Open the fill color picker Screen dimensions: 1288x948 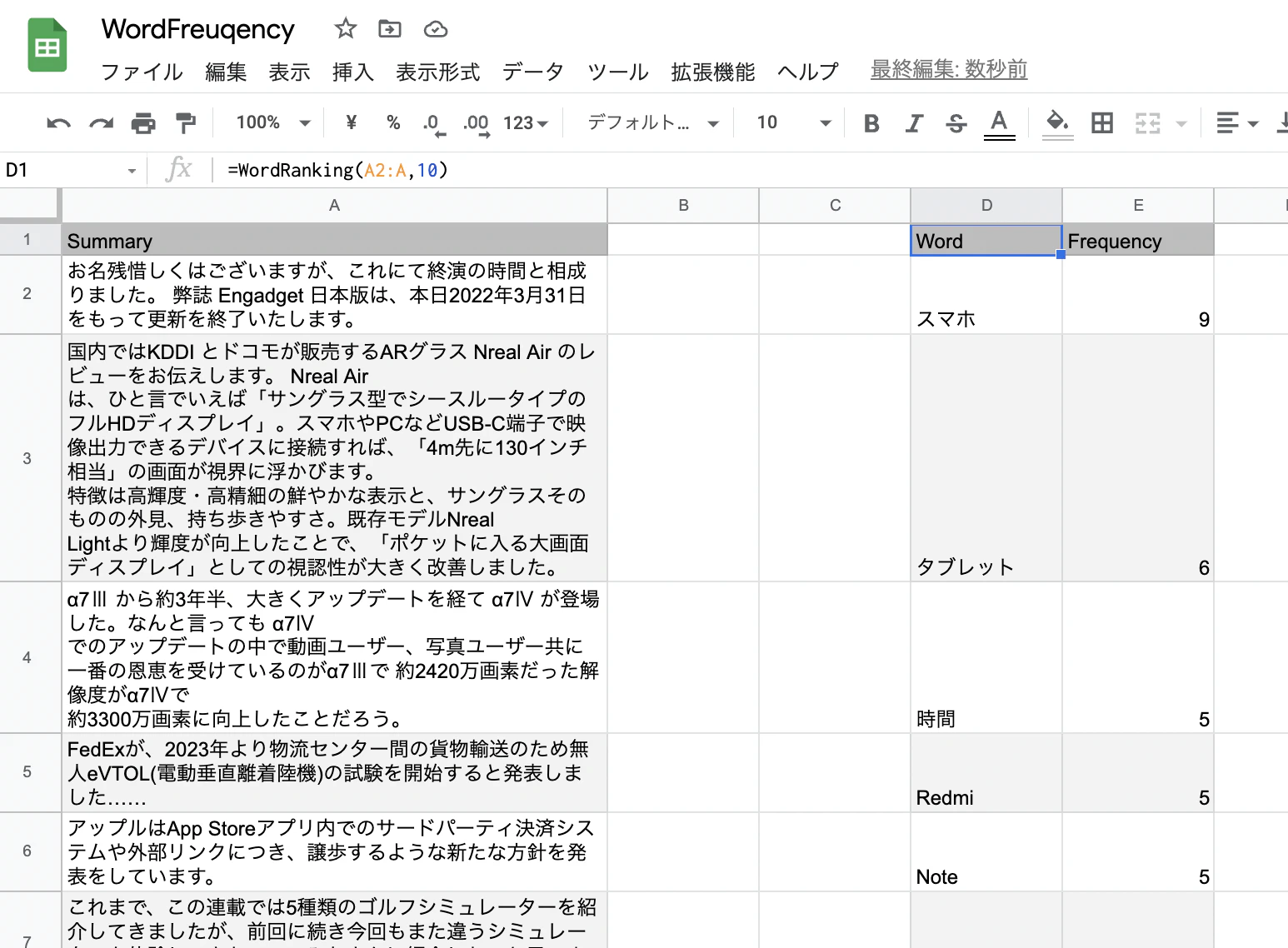(x=1057, y=124)
